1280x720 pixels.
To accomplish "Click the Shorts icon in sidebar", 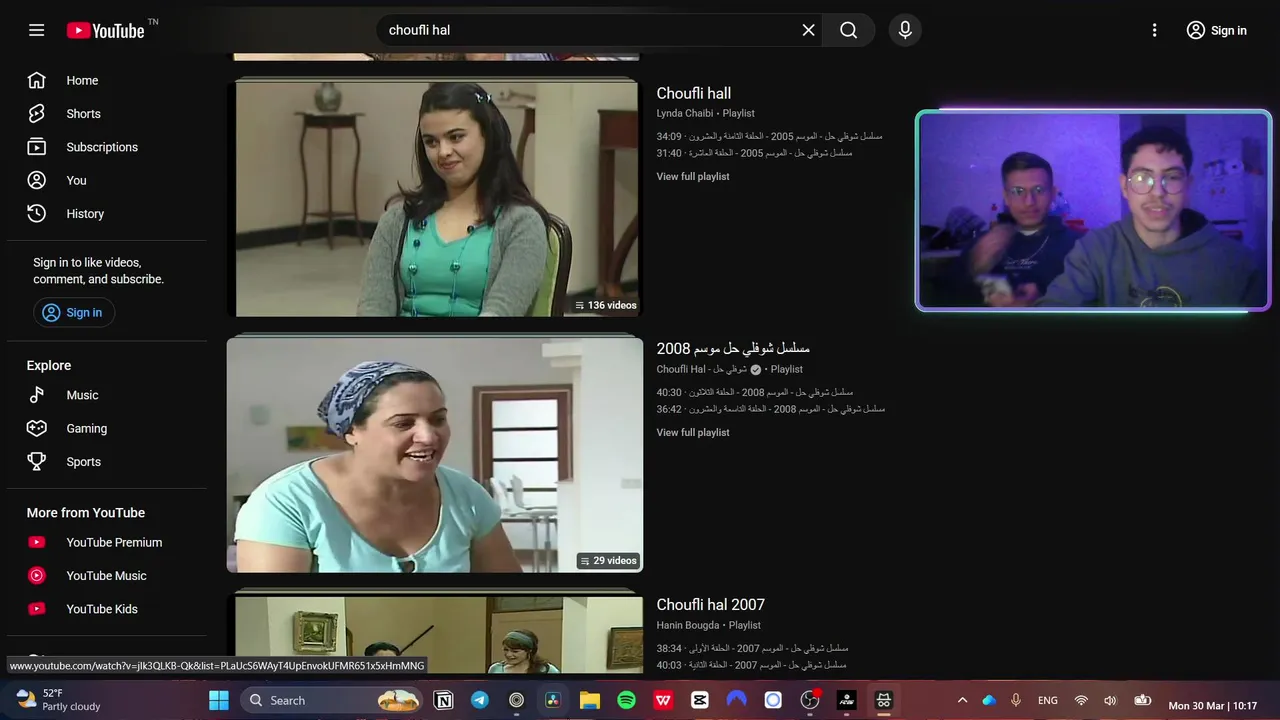I will [x=37, y=113].
